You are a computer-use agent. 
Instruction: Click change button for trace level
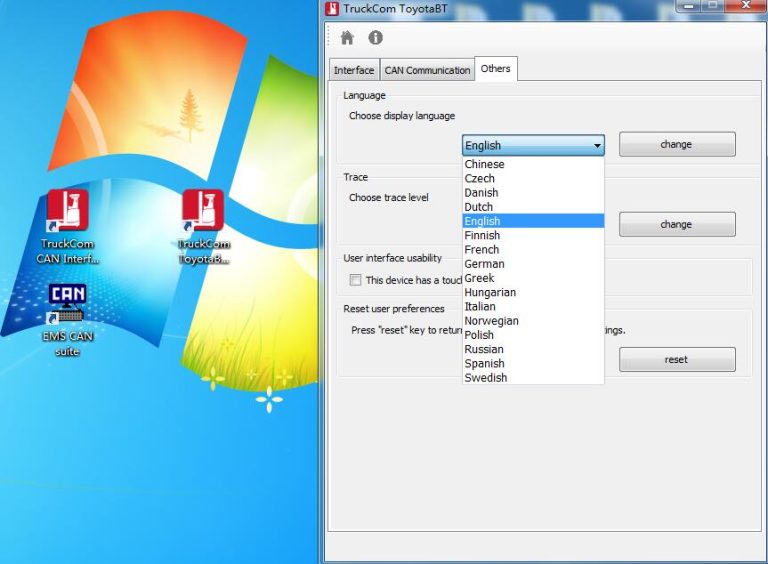pos(677,224)
